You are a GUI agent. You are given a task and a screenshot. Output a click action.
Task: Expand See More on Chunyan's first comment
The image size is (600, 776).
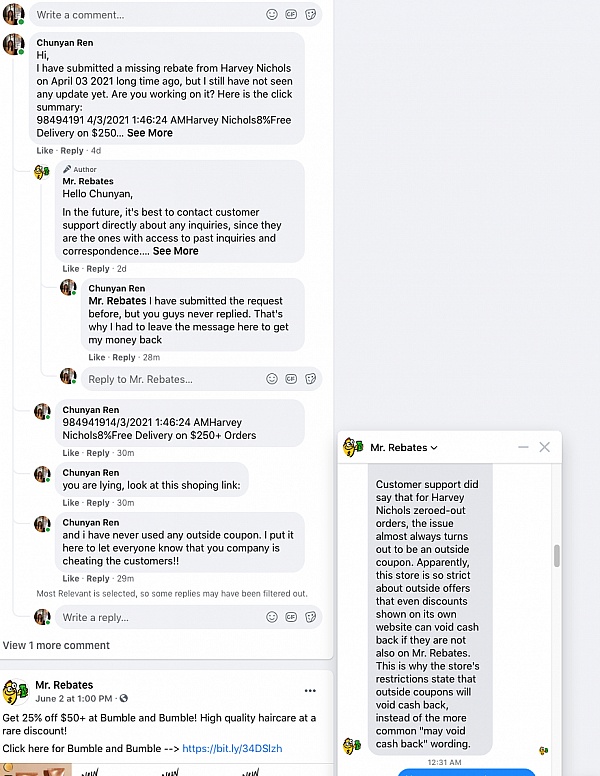click(x=150, y=133)
